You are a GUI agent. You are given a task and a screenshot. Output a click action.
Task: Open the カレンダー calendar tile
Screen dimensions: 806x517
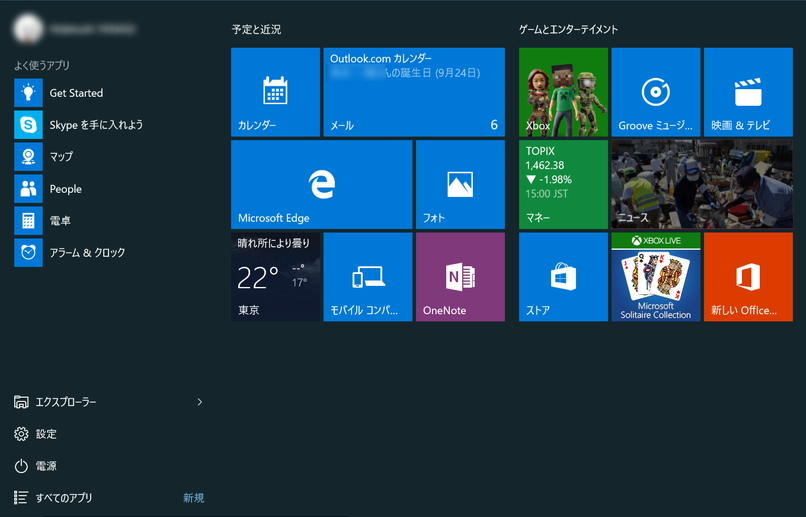275,92
